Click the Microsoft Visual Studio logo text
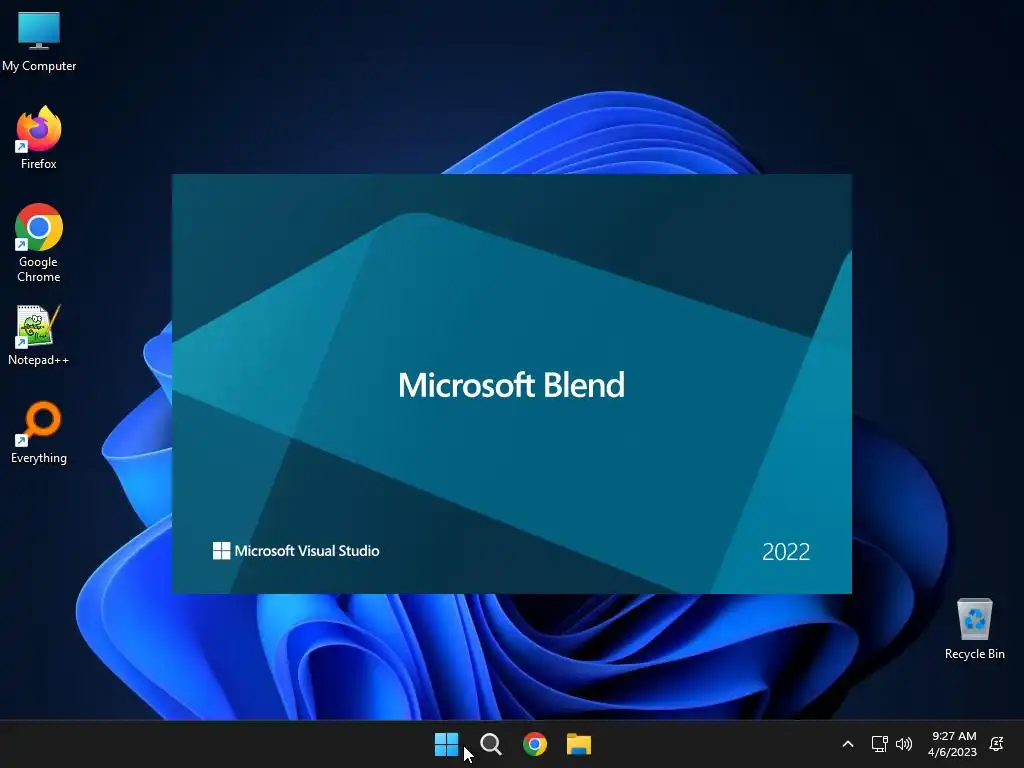The image size is (1024, 768). tap(296, 551)
